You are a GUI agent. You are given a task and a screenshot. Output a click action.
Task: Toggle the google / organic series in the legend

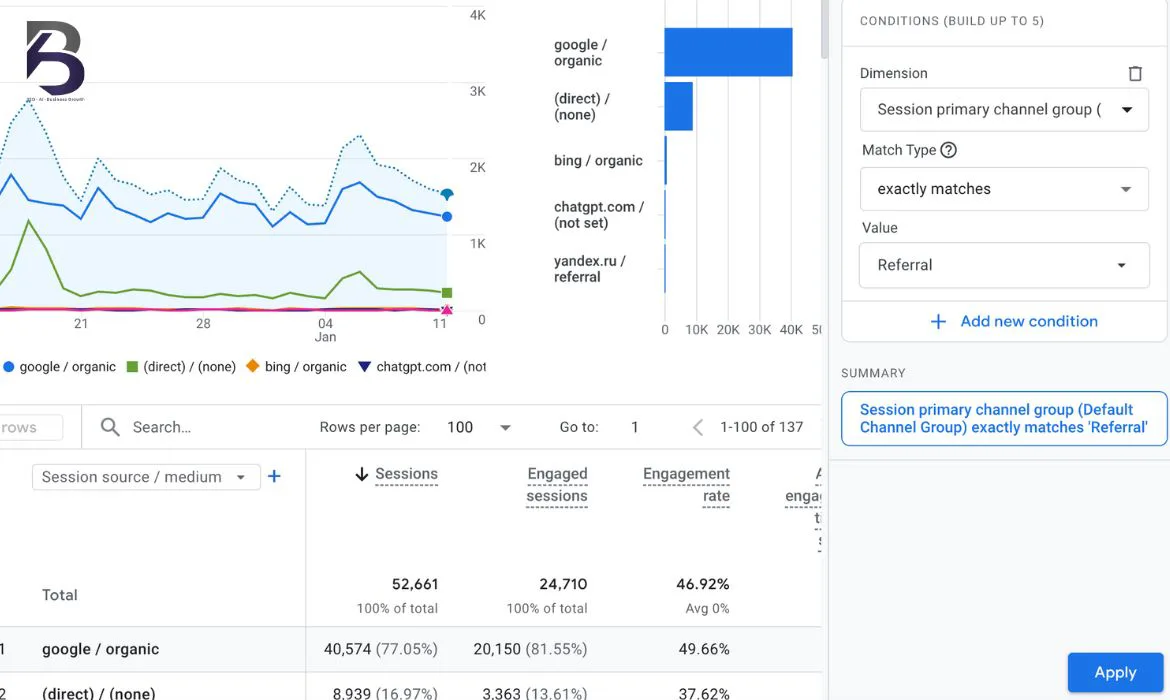9,367
